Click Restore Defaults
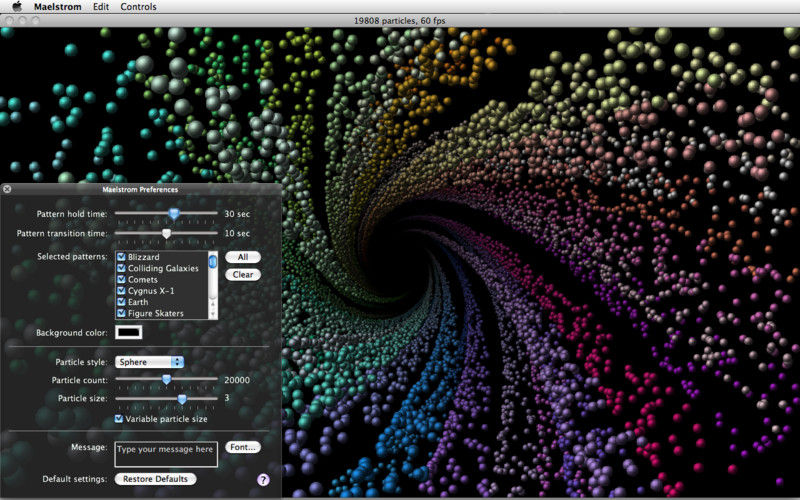Image resolution: width=800 pixels, height=500 pixels. pos(155,479)
